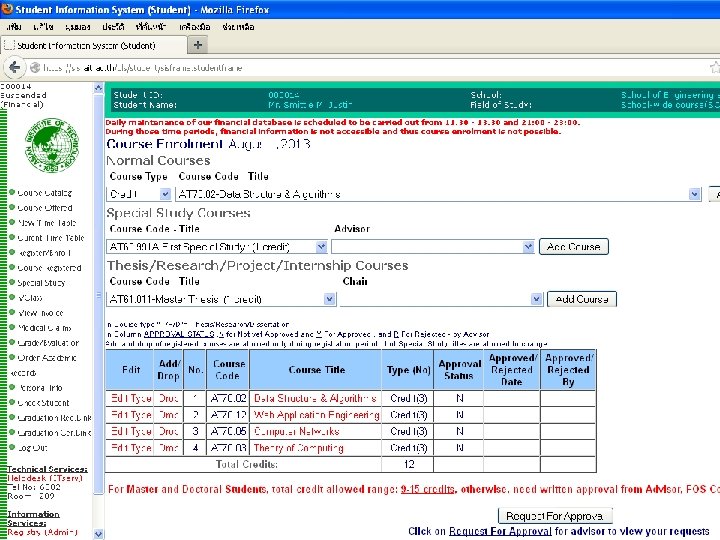The width and height of the screenshot is (720, 540).
Task: Open the Request For Approval link
Action: (500, 531)
